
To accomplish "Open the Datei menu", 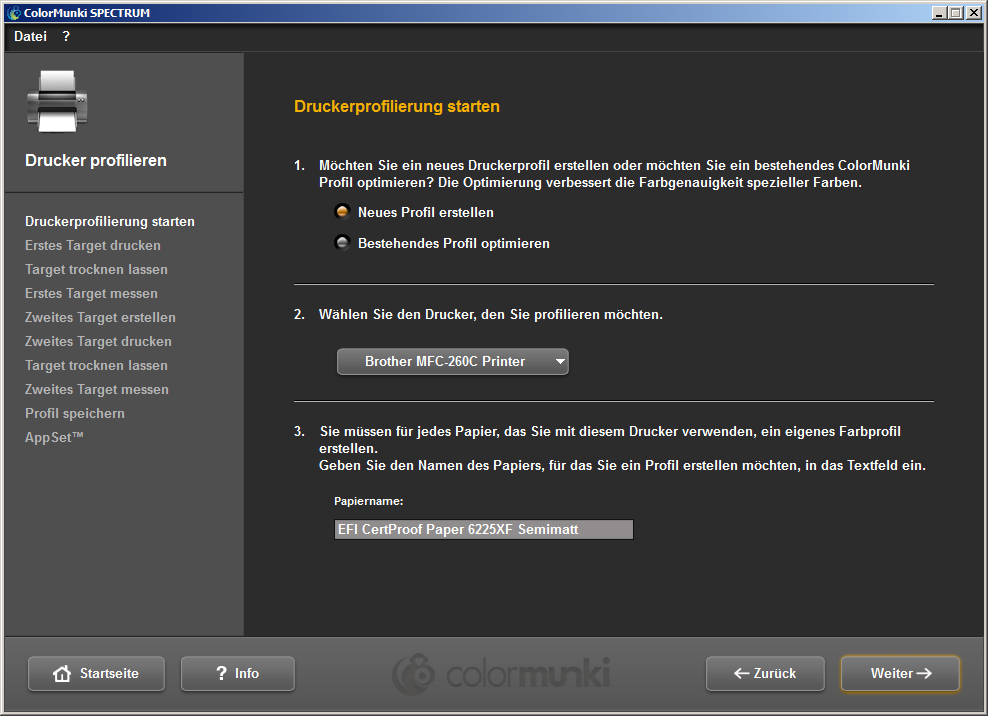I will [30, 37].
